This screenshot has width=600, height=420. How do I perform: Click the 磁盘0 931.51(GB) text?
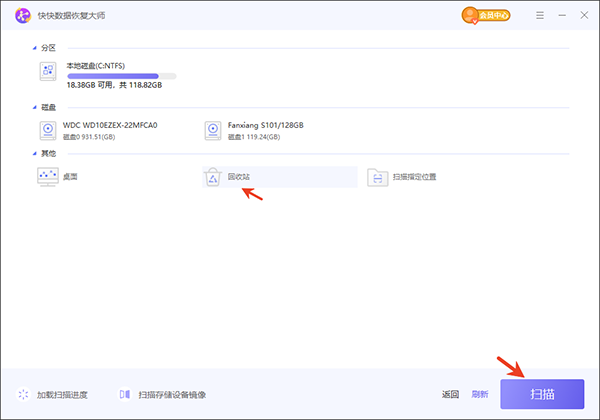point(89,137)
